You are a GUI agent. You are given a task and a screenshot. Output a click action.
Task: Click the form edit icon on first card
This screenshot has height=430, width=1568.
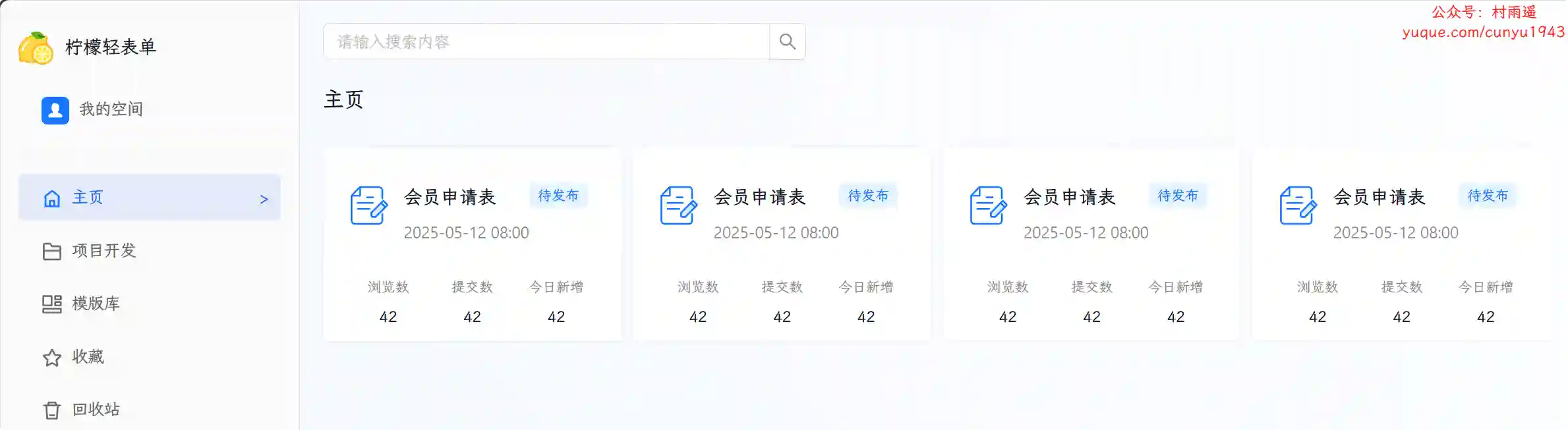click(x=368, y=205)
